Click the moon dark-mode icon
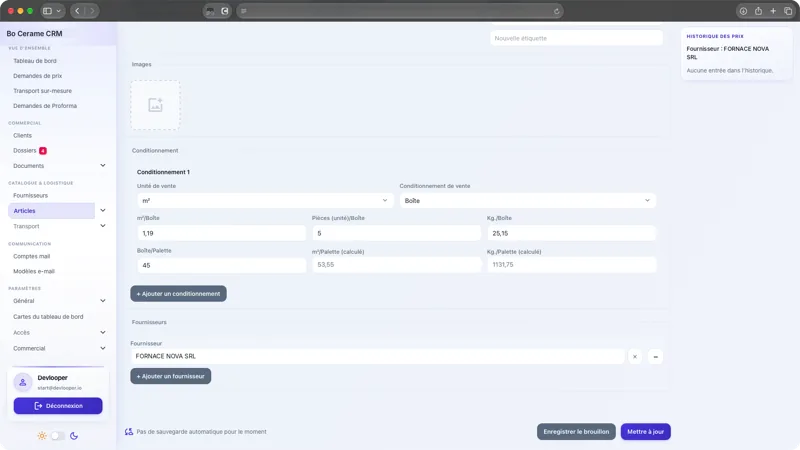This screenshot has width=800, height=450. (74, 436)
